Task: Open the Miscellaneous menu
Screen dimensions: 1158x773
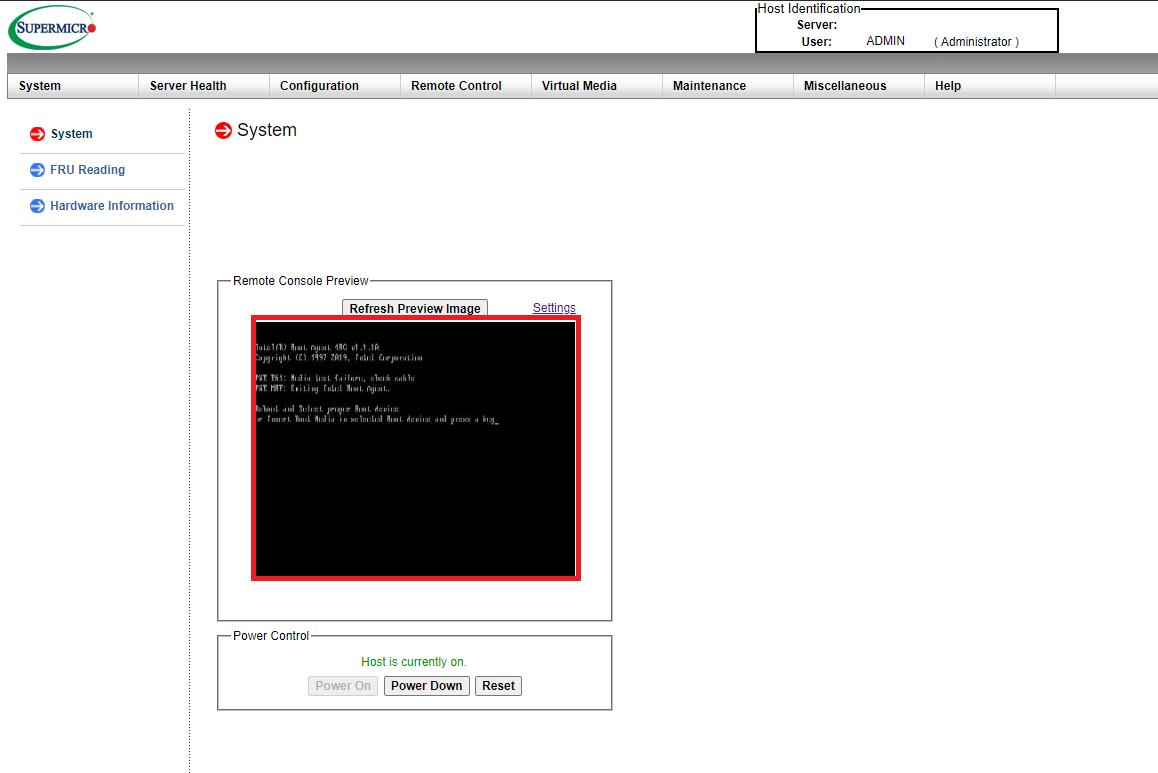Action: [845, 86]
